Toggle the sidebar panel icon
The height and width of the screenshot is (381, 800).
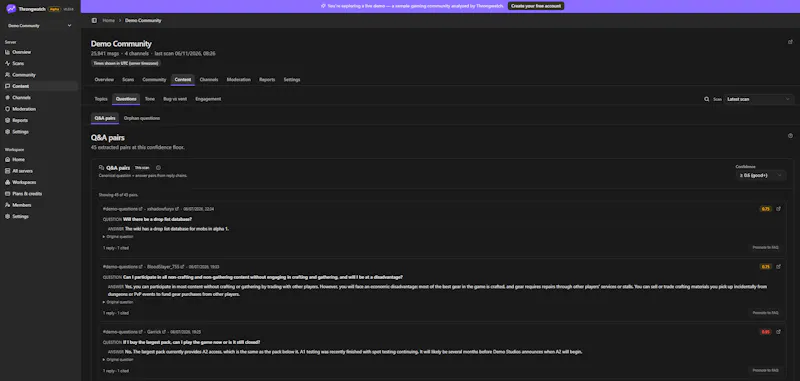[94, 20]
